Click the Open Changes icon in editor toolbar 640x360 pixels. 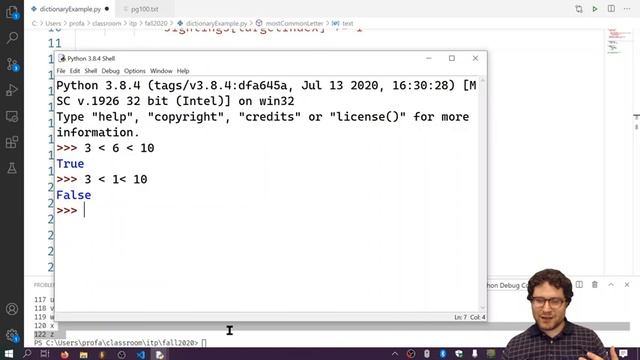579,9
